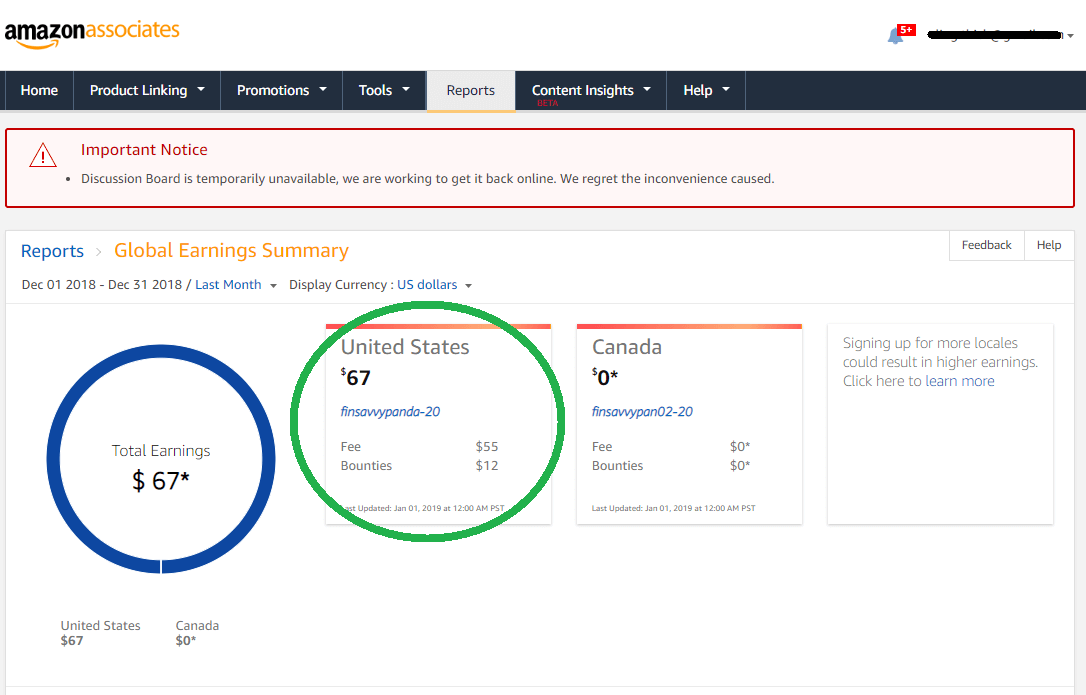Screen dimensions: 1086x695
Task: Click the Amazon Associates logo
Action: [x=92, y=33]
